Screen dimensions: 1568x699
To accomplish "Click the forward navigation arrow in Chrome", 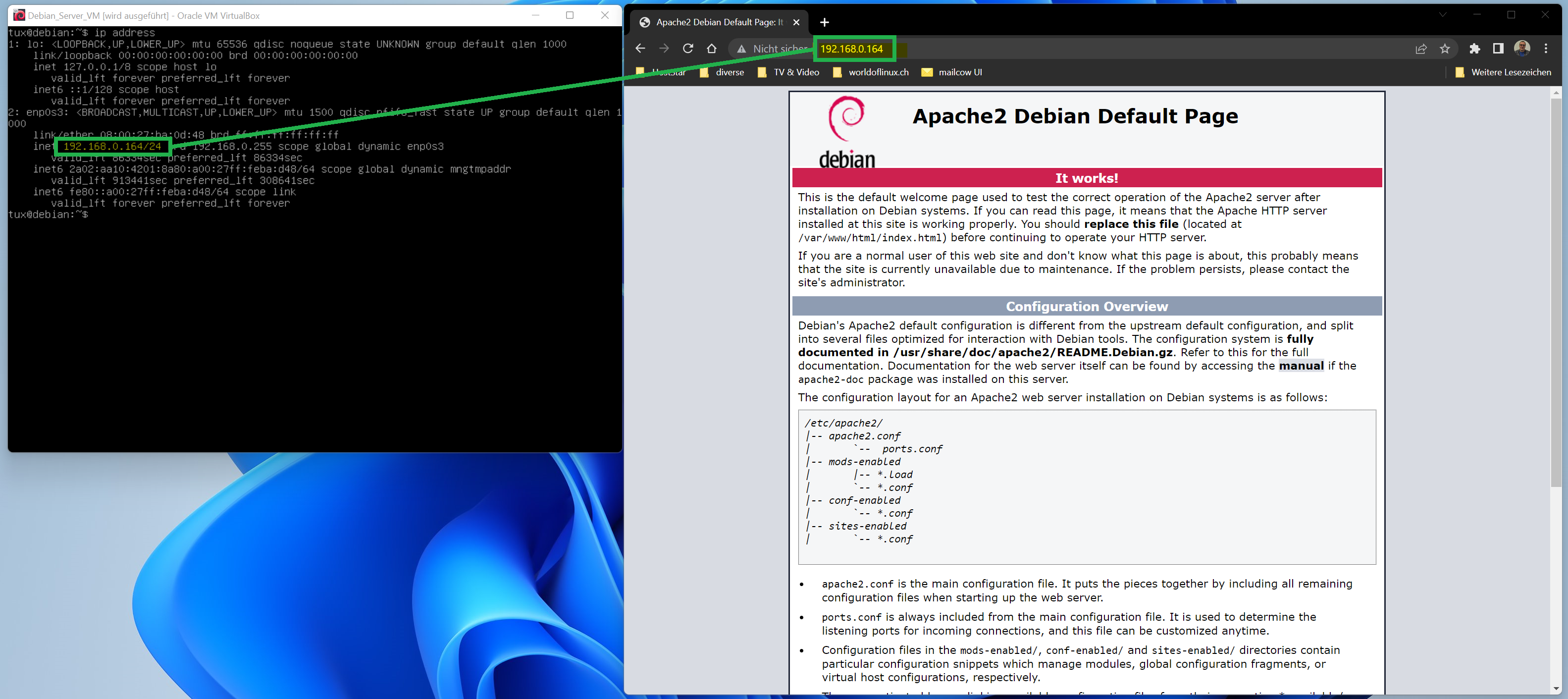I will tap(664, 49).
